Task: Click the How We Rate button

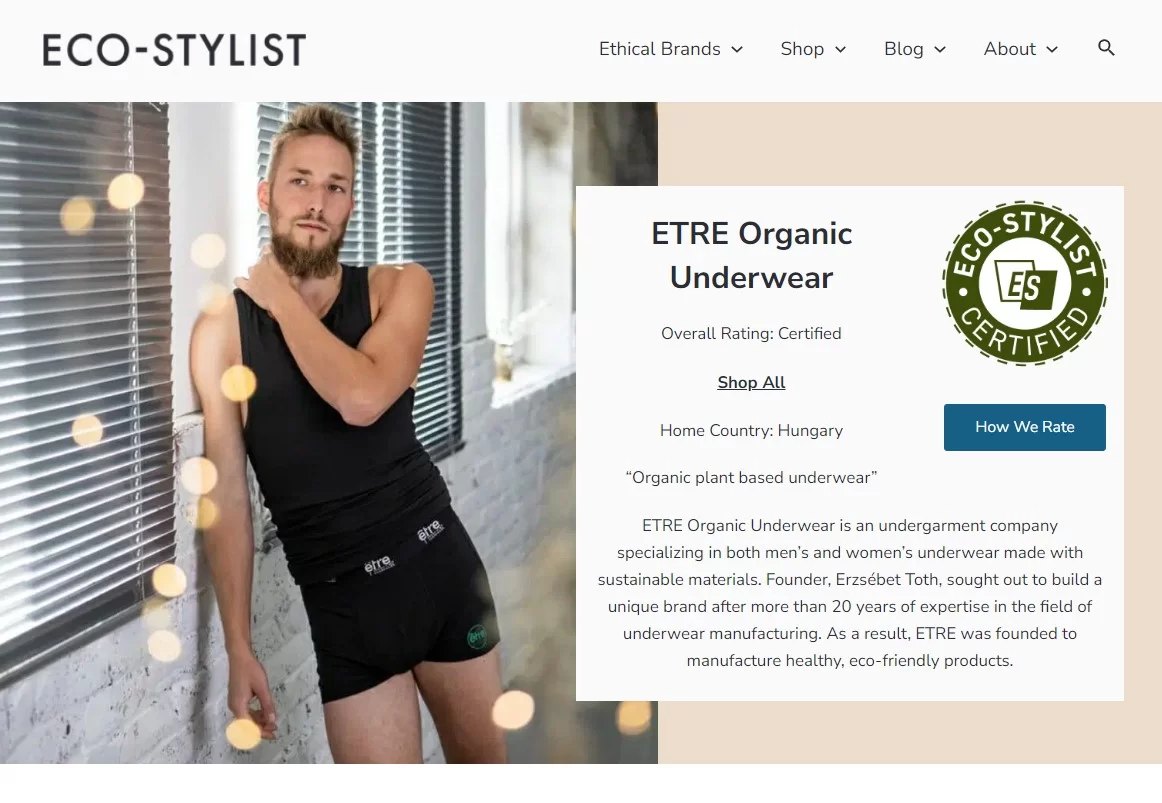Action: point(1025,427)
